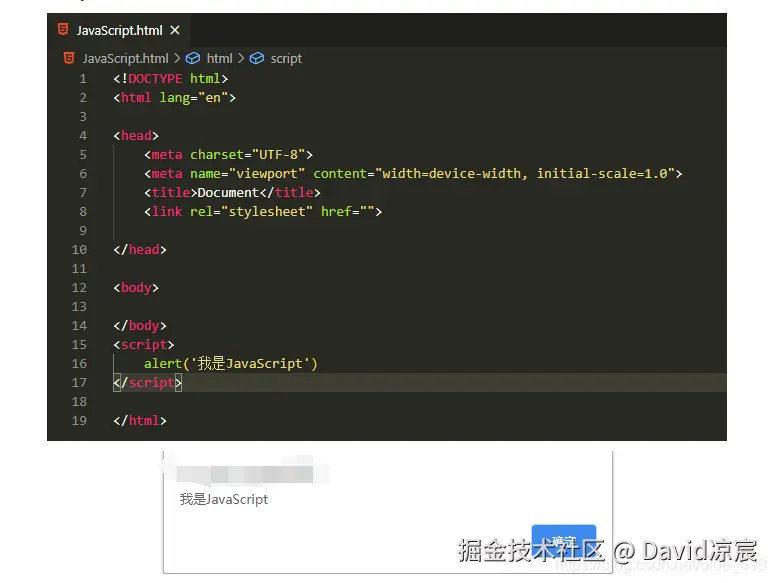
Task: Click the meta viewport line
Action: [x=413, y=174]
